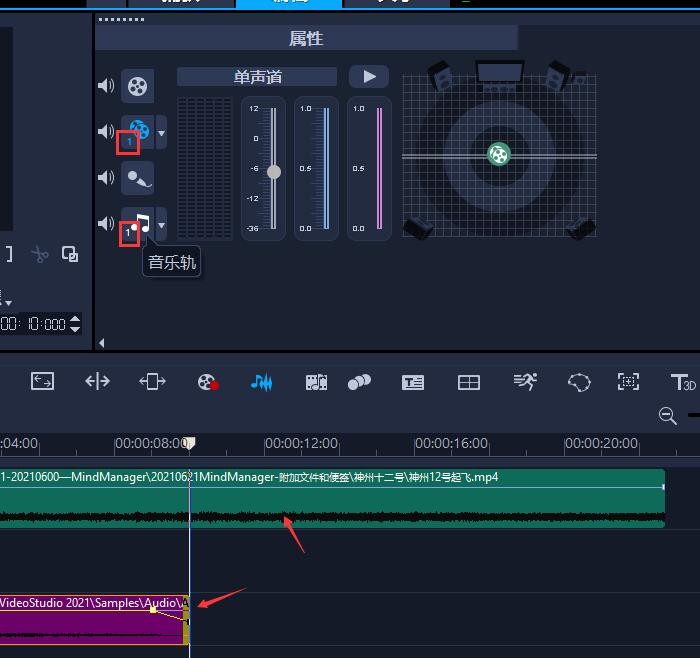
Task: Click the volume fader slider handle
Action: point(273,172)
